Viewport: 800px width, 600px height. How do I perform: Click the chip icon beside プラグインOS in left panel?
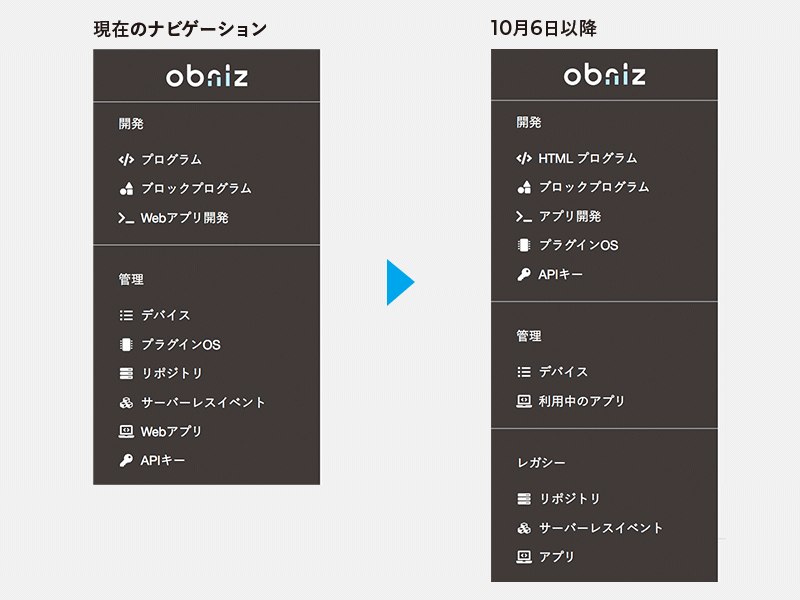coord(126,344)
